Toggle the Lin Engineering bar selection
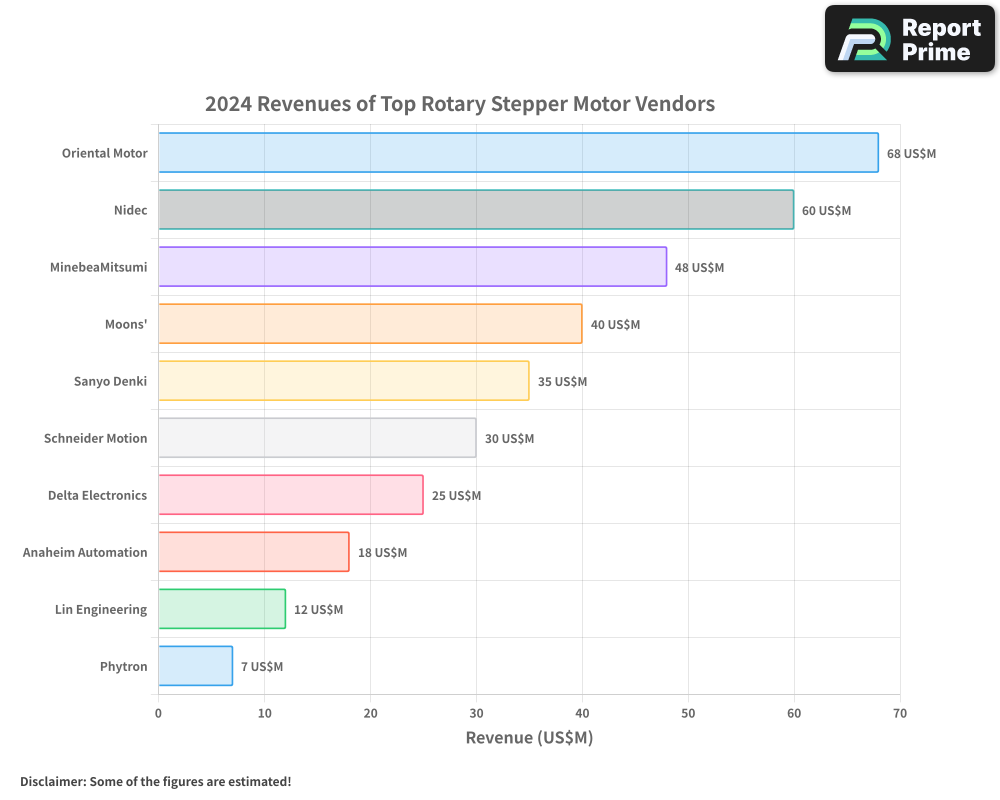Screen dimensions: 1000x800 coord(220,609)
